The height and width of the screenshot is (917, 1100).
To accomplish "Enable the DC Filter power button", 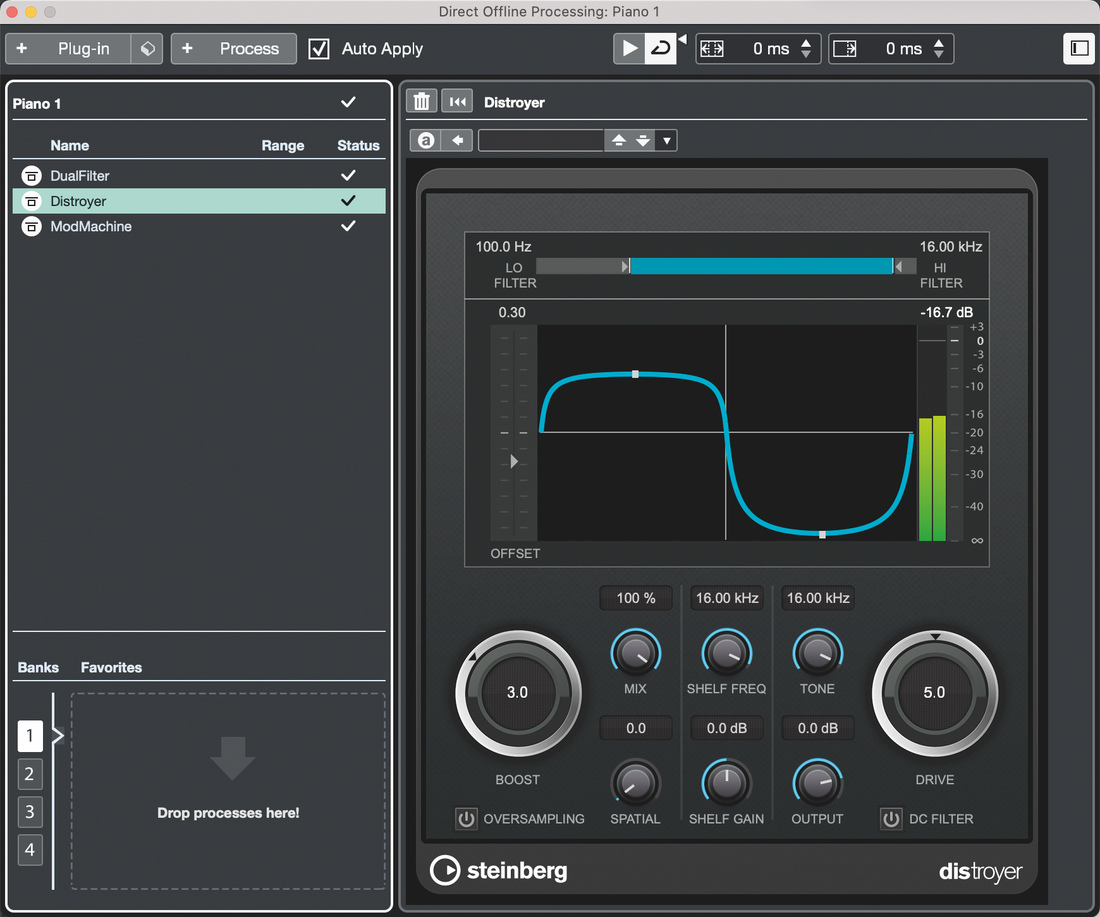I will coord(891,819).
